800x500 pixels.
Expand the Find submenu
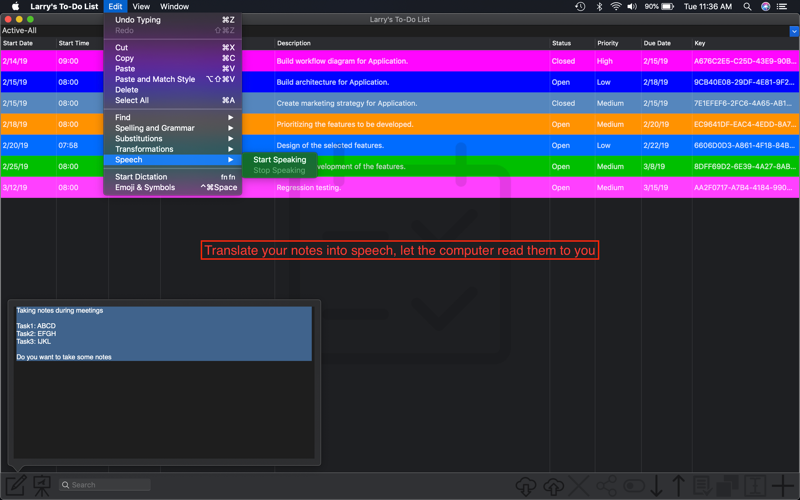(x=172, y=117)
